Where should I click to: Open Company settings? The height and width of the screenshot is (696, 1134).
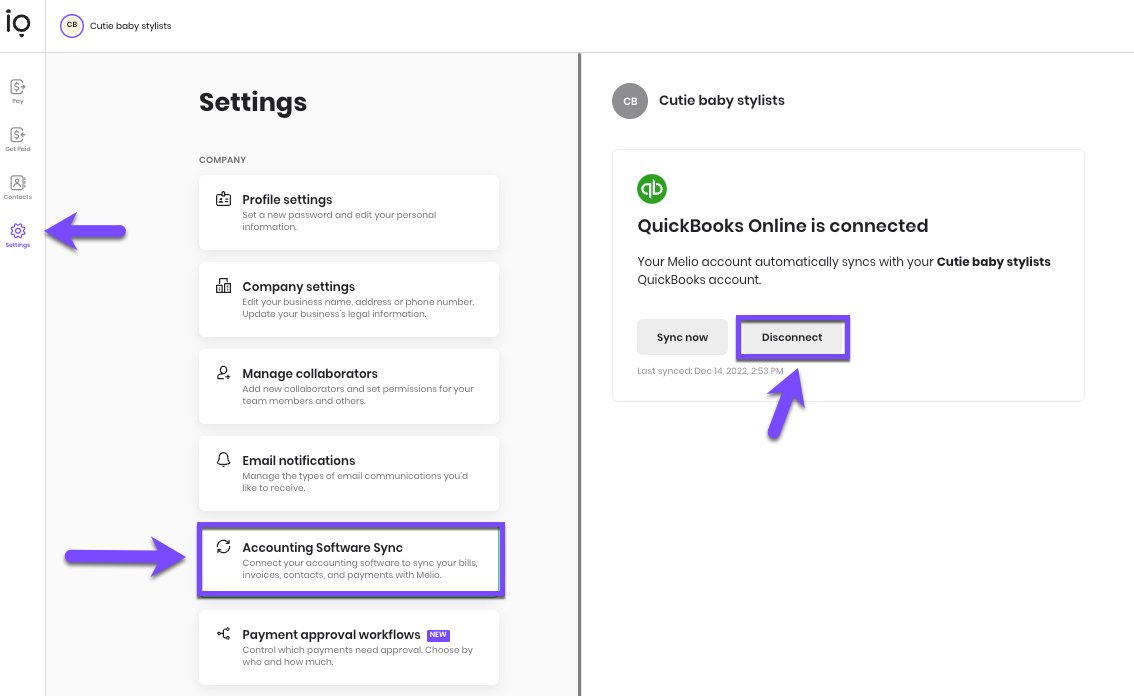(x=349, y=300)
